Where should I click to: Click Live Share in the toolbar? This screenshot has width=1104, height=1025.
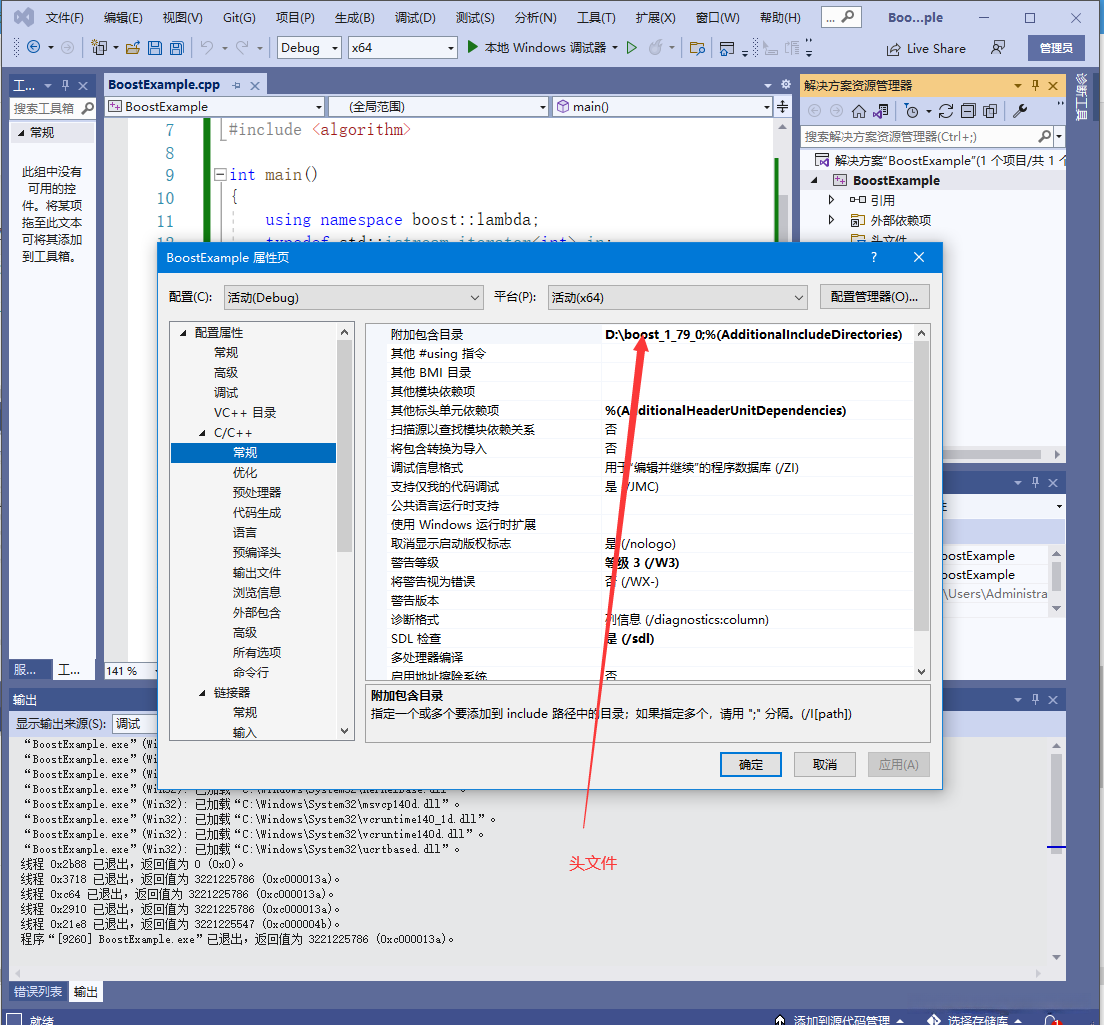(927, 49)
